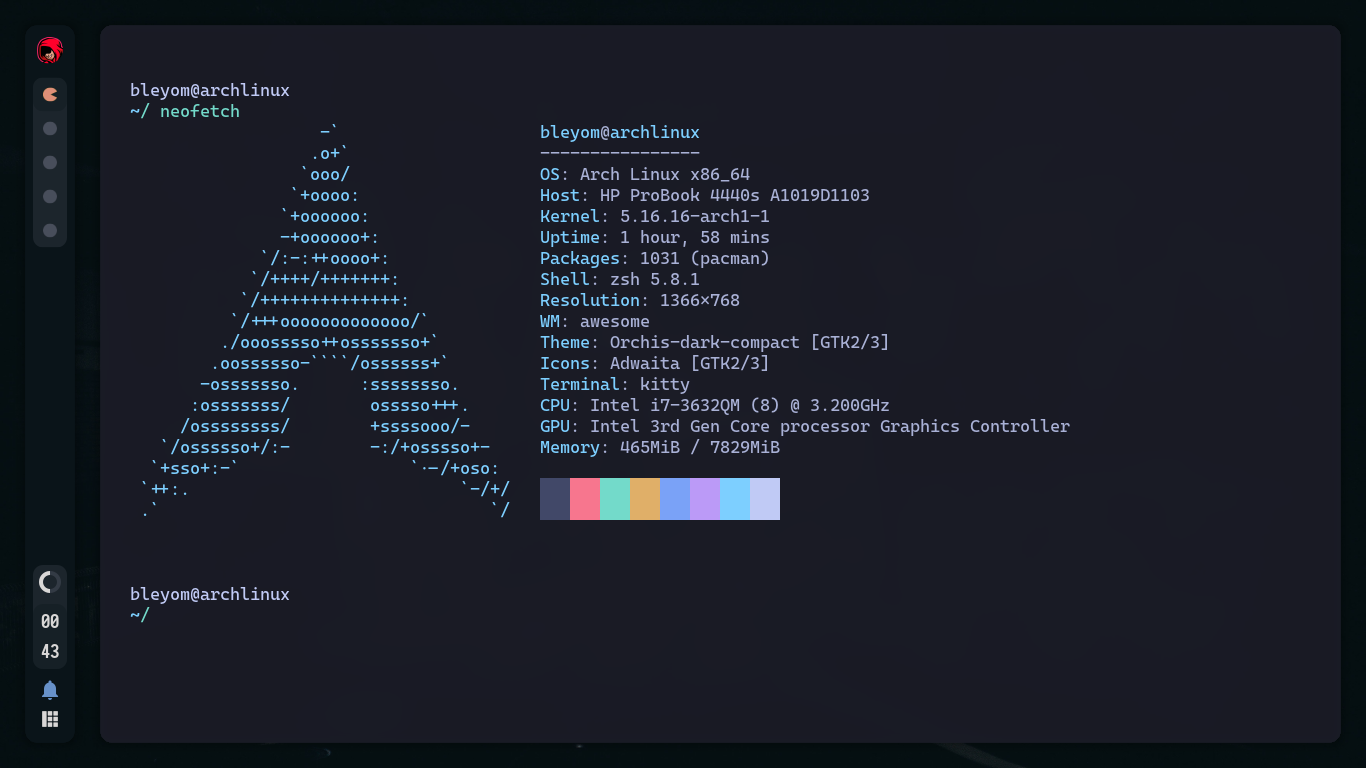Click the OS line 'Arch Linux x86_64'
The height and width of the screenshot is (768, 1366).
pos(665,174)
